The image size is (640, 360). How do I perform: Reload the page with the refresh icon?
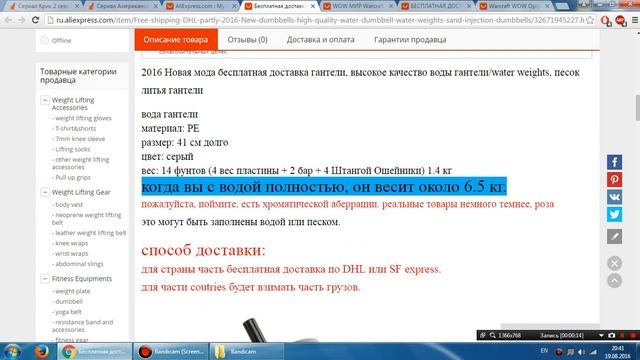pyautogui.click(x=36, y=20)
